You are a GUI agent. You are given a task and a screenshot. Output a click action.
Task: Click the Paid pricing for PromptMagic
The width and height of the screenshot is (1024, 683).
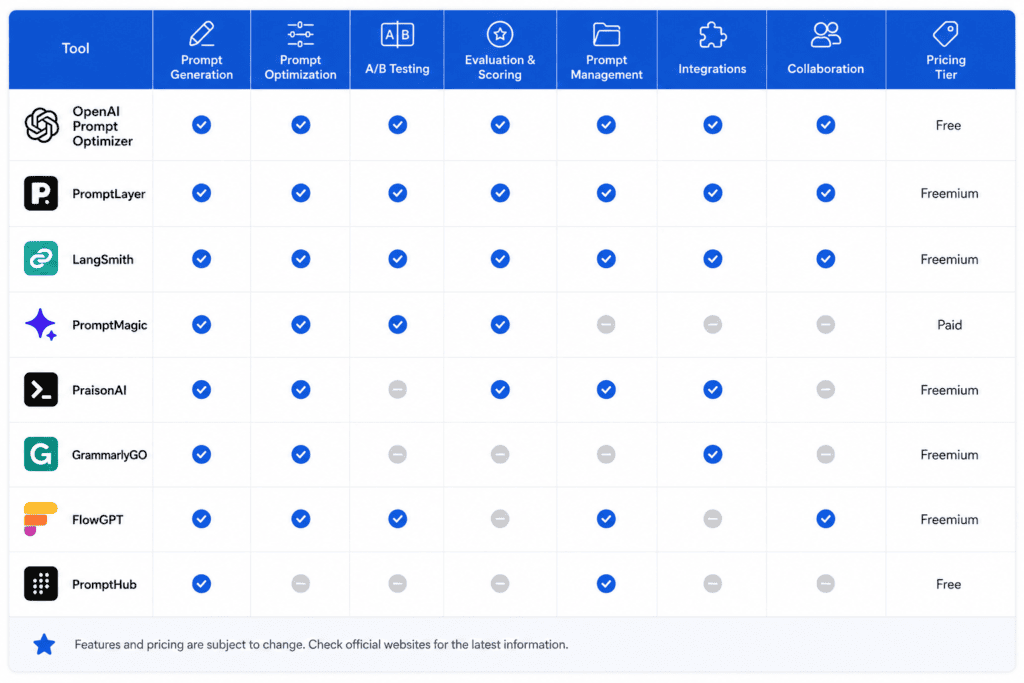coord(949,325)
